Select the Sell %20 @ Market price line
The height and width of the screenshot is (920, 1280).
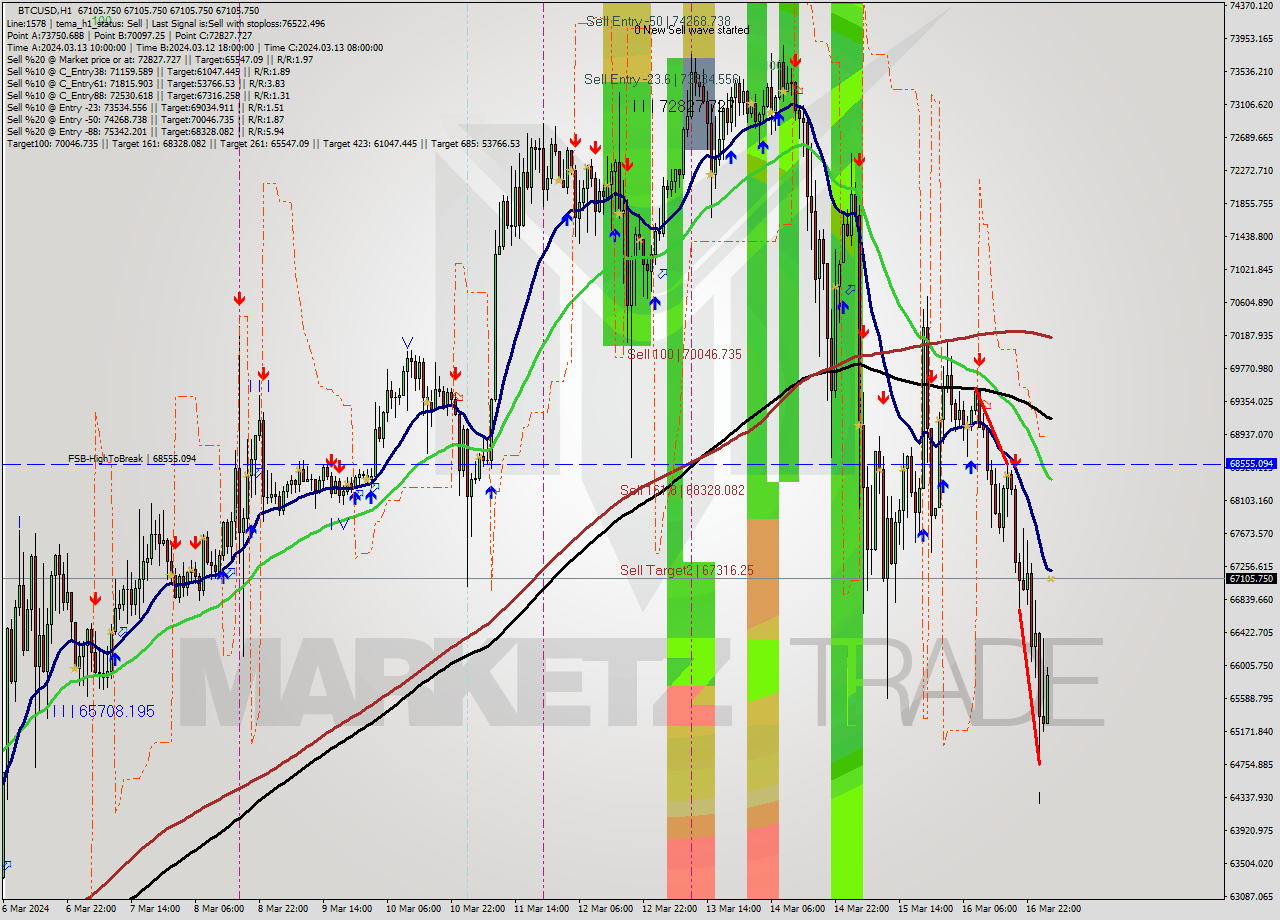[160, 59]
